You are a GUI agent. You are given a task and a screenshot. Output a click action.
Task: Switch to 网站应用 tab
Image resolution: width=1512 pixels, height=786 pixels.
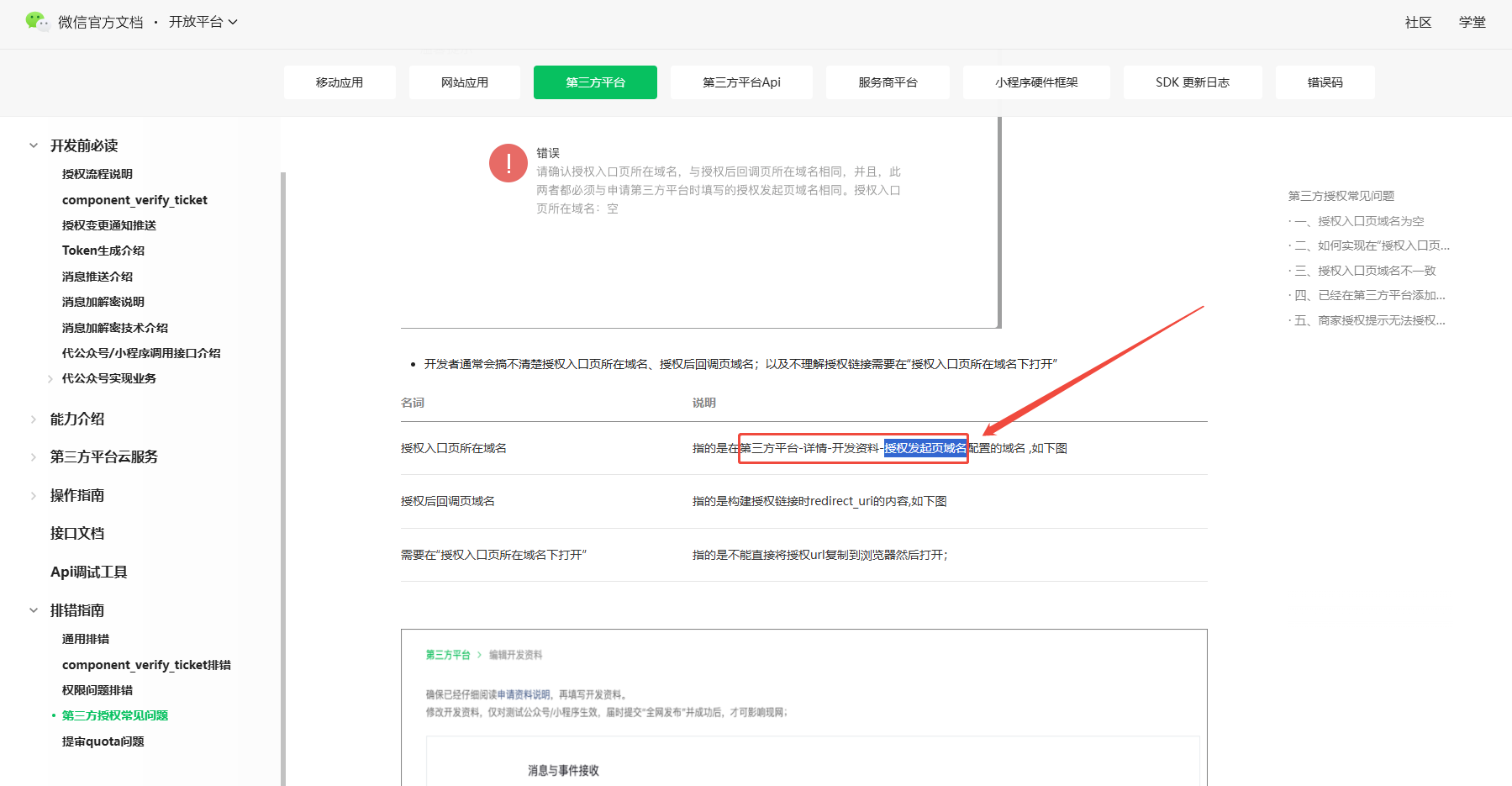point(465,82)
